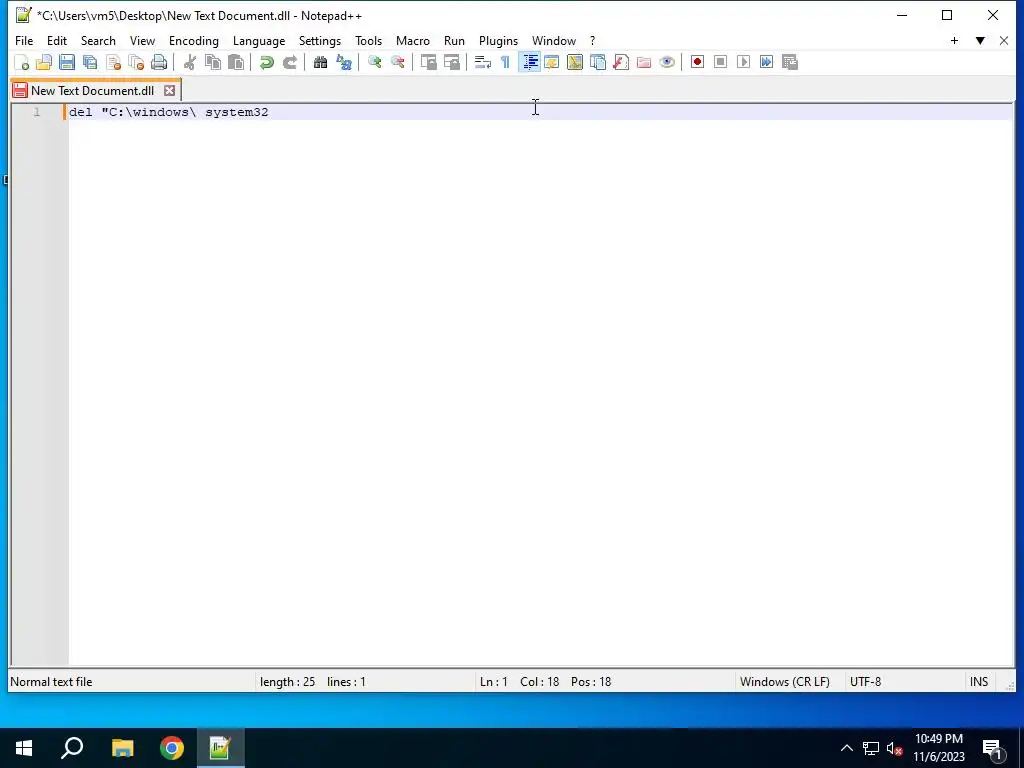1024x768 pixels.
Task: Click the Close document toolbar icon
Action: coord(113,62)
